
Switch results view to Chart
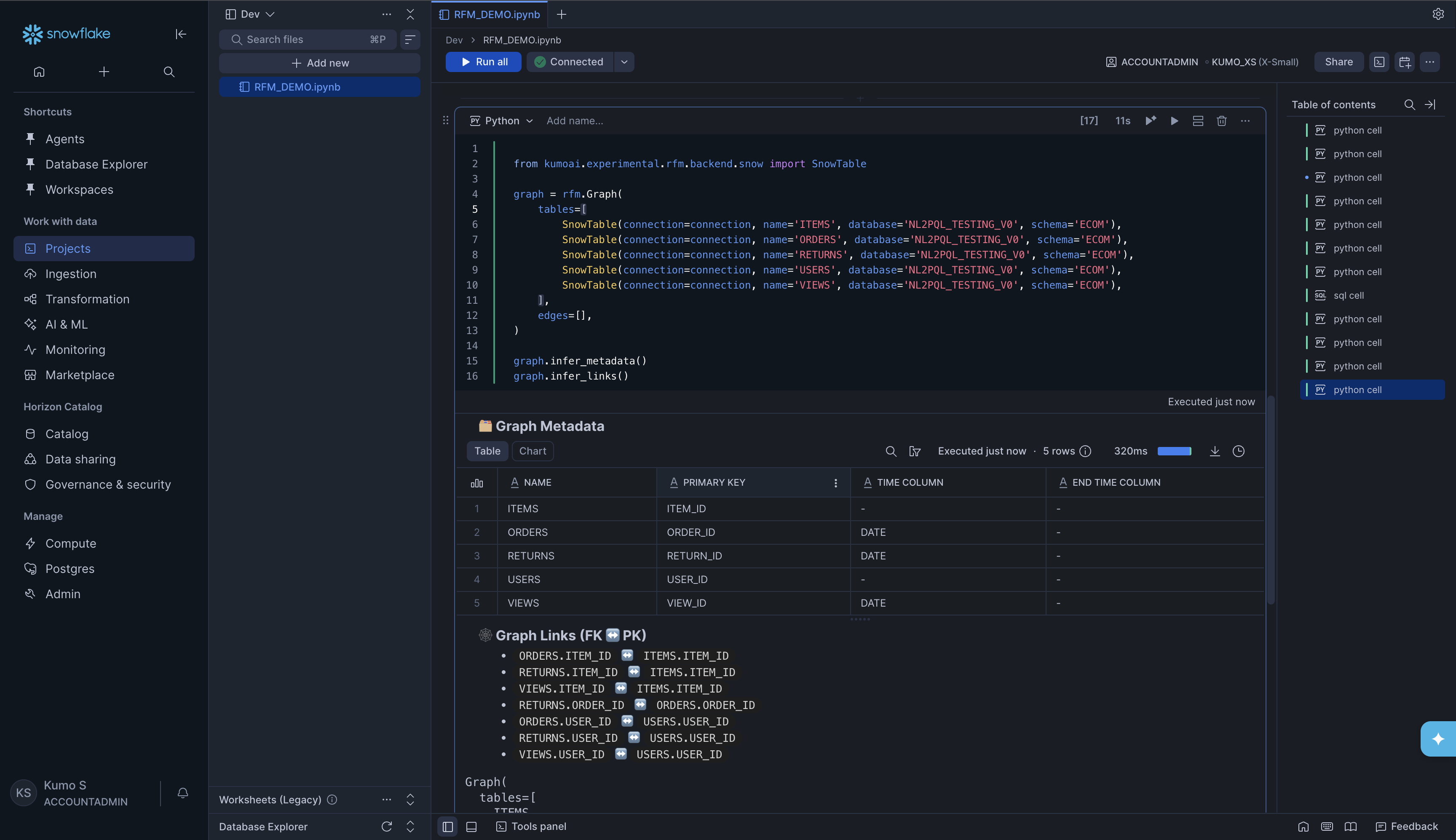tap(532, 451)
